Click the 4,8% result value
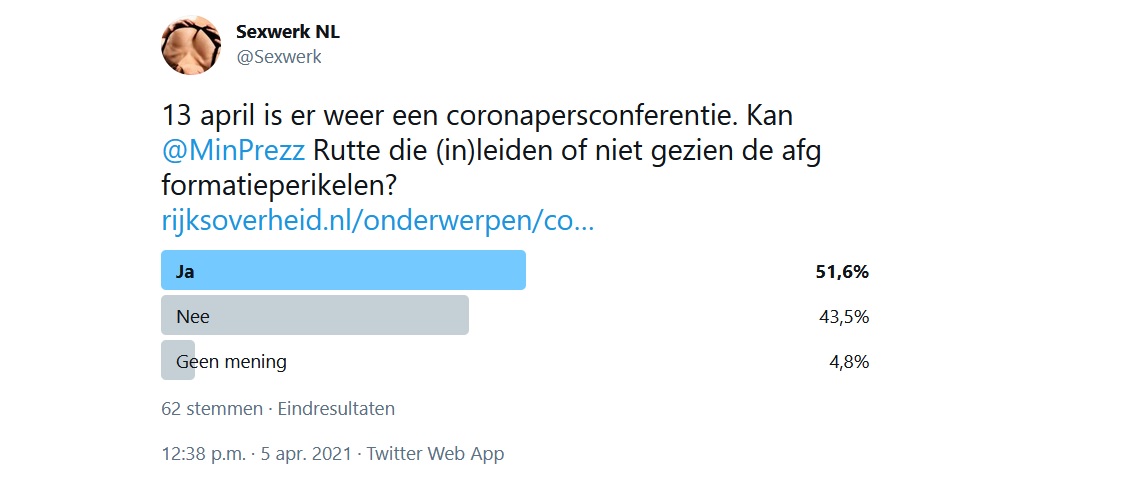This screenshot has height=481, width=1140. pyautogui.click(x=847, y=362)
